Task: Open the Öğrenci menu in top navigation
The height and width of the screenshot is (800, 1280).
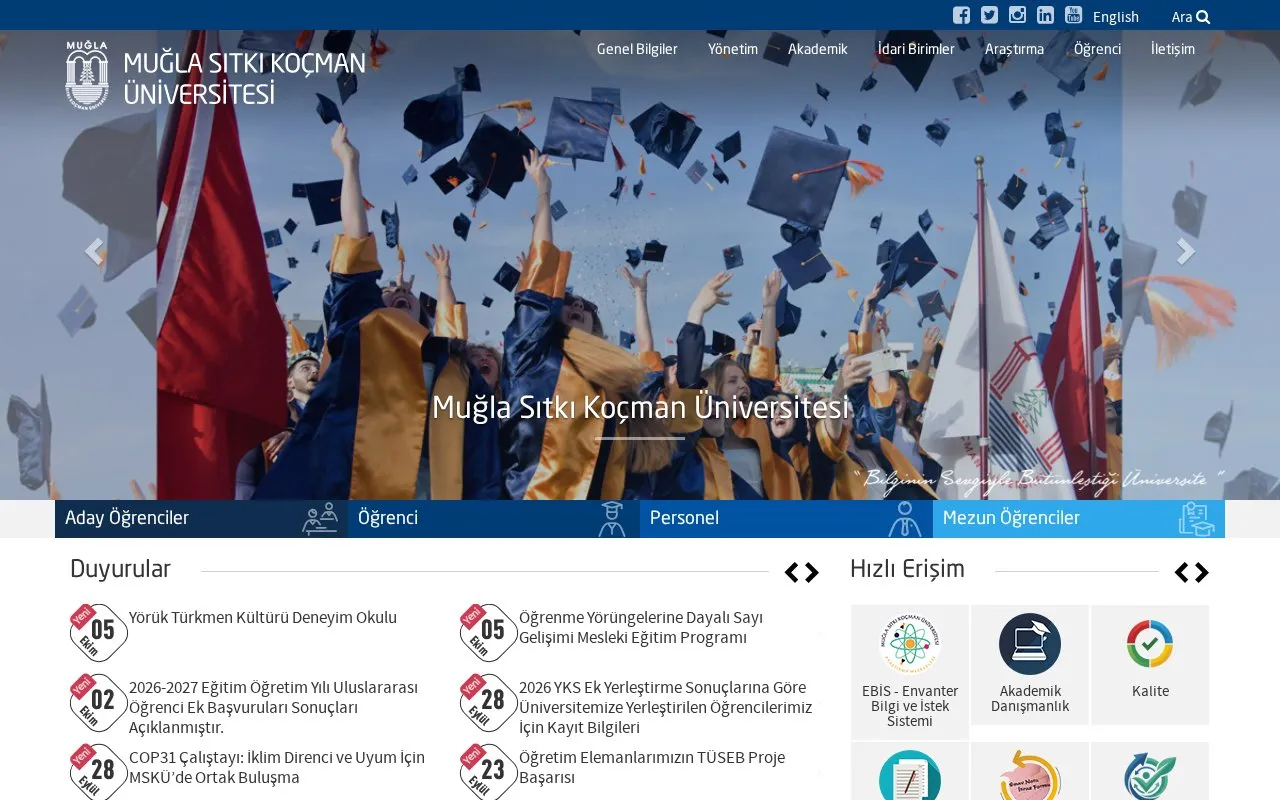Action: 1097,49
